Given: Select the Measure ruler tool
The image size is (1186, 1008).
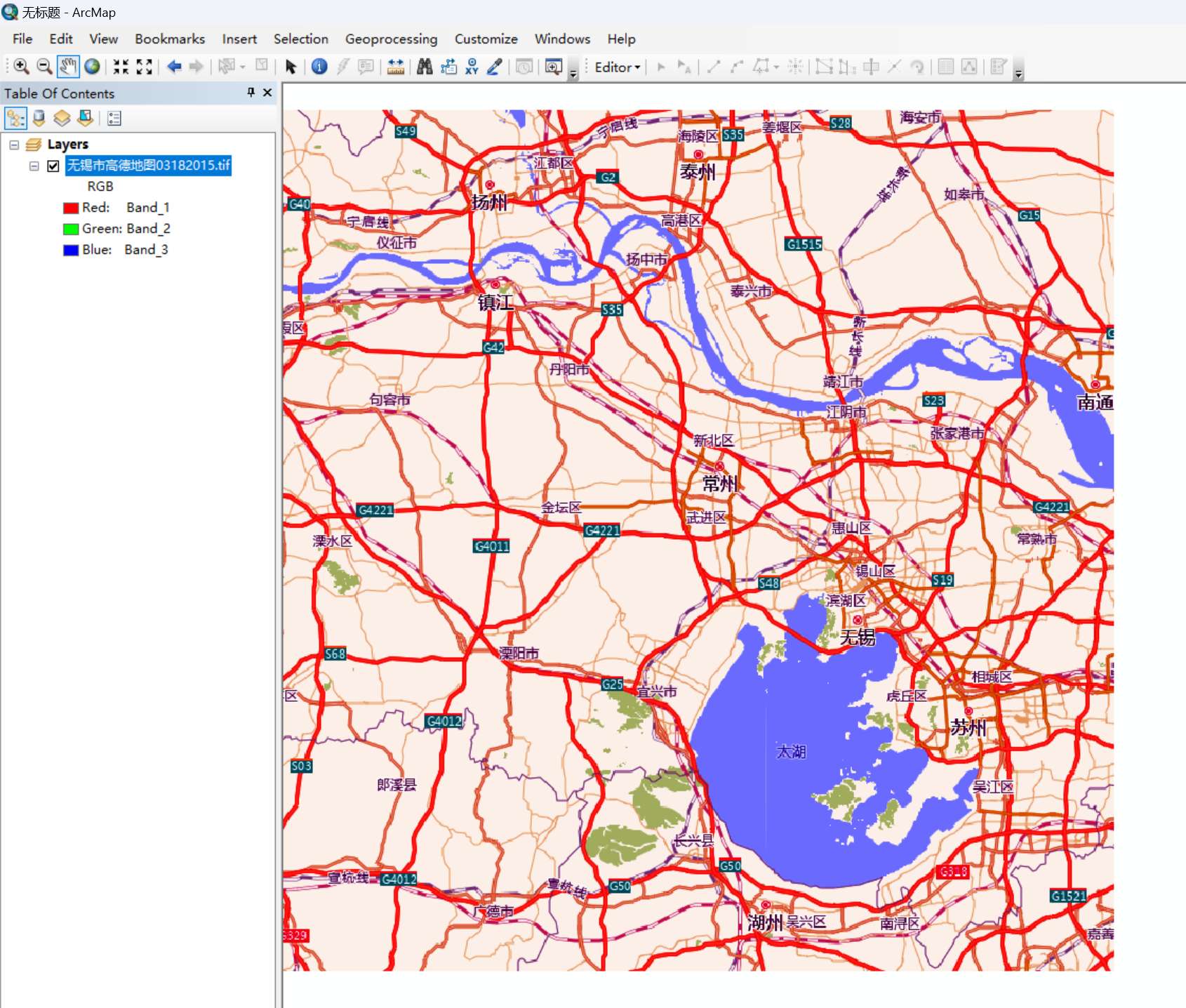Looking at the screenshot, I should [x=396, y=67].
